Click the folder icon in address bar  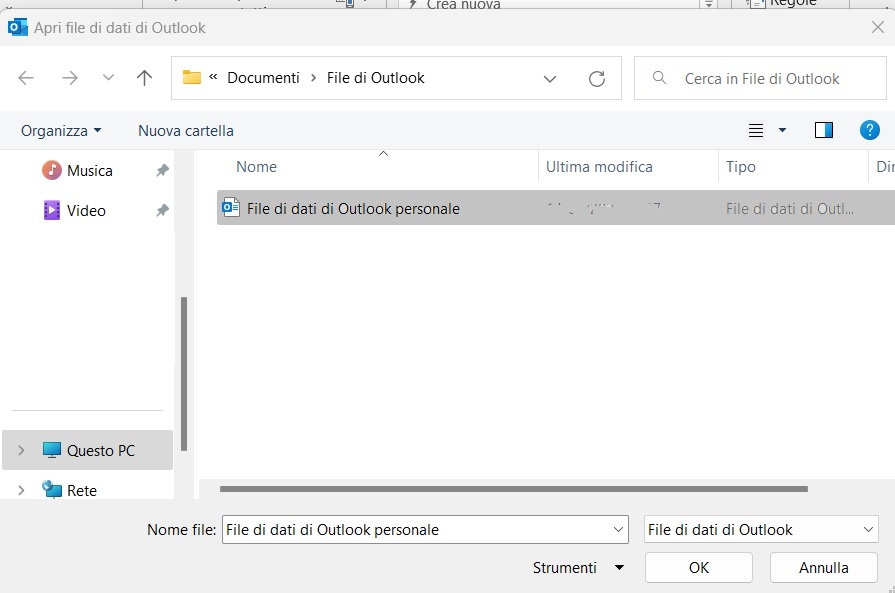tap(192, 77)
